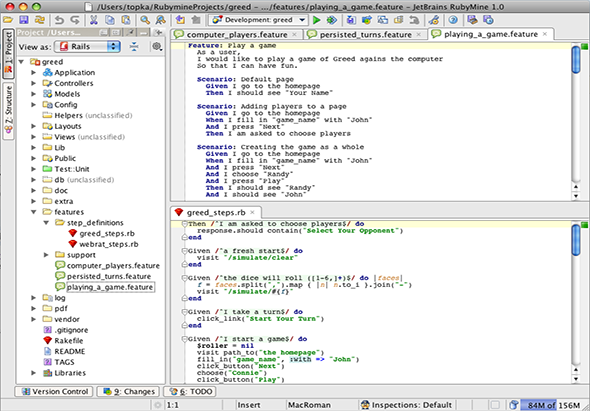The height and width of the screenshot is (411, 590).
Task: Open the 7: Structure side tab
Action: (8, 110)
